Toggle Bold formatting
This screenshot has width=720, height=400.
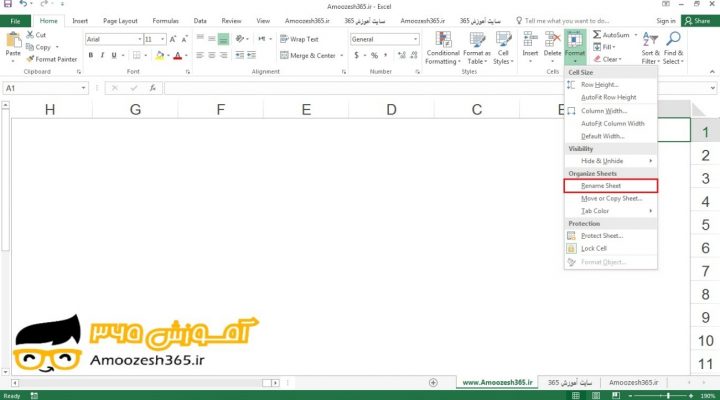91,56
